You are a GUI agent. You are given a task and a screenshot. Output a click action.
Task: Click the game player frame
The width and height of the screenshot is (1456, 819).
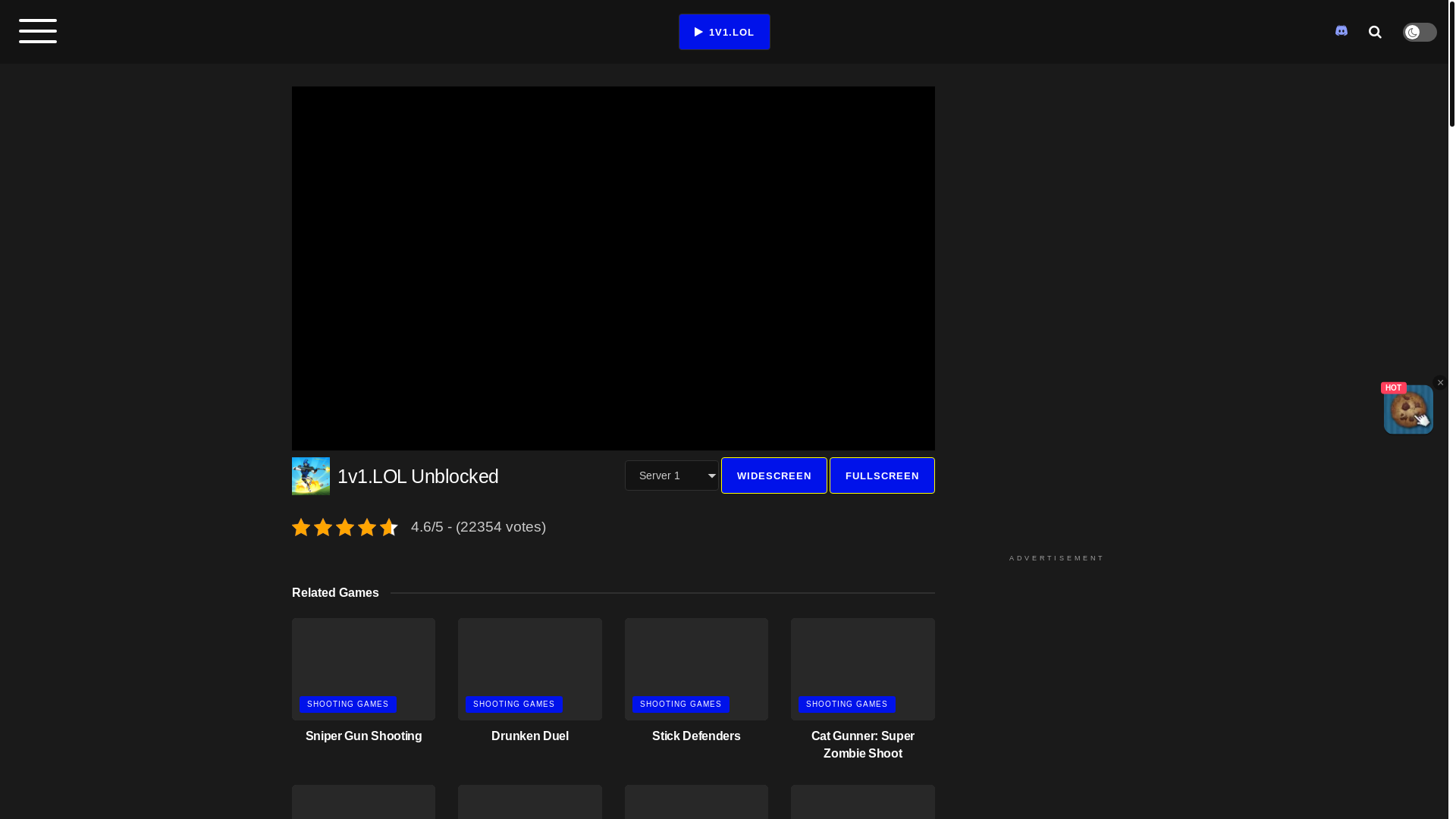[613, 268]
